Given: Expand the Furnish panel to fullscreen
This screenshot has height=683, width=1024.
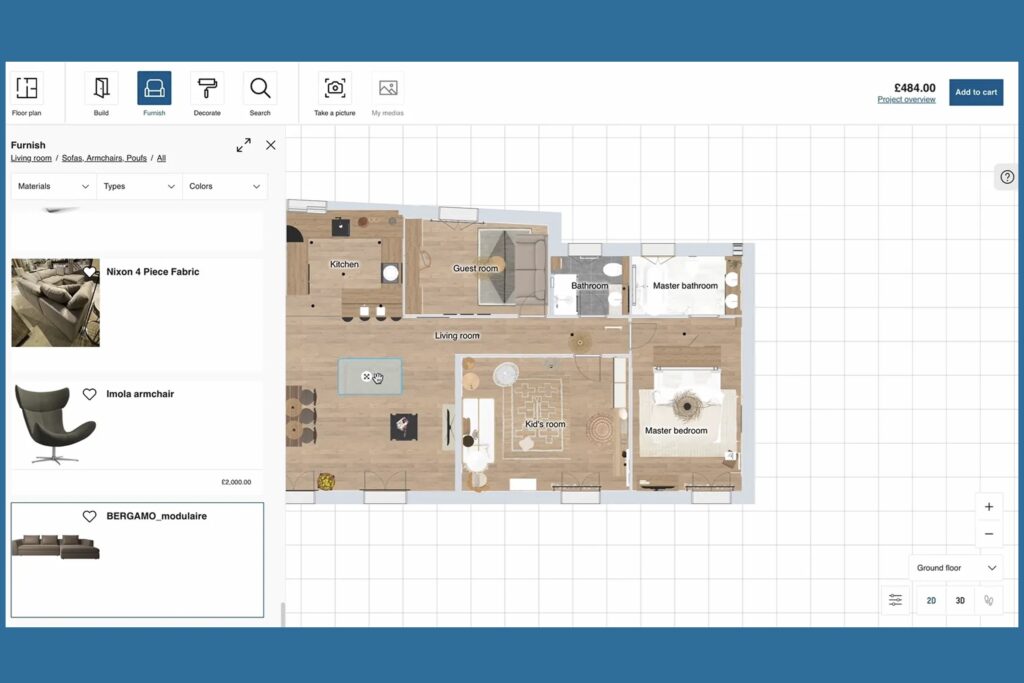Looking at the screenshot, I should [x=243, y=145].
